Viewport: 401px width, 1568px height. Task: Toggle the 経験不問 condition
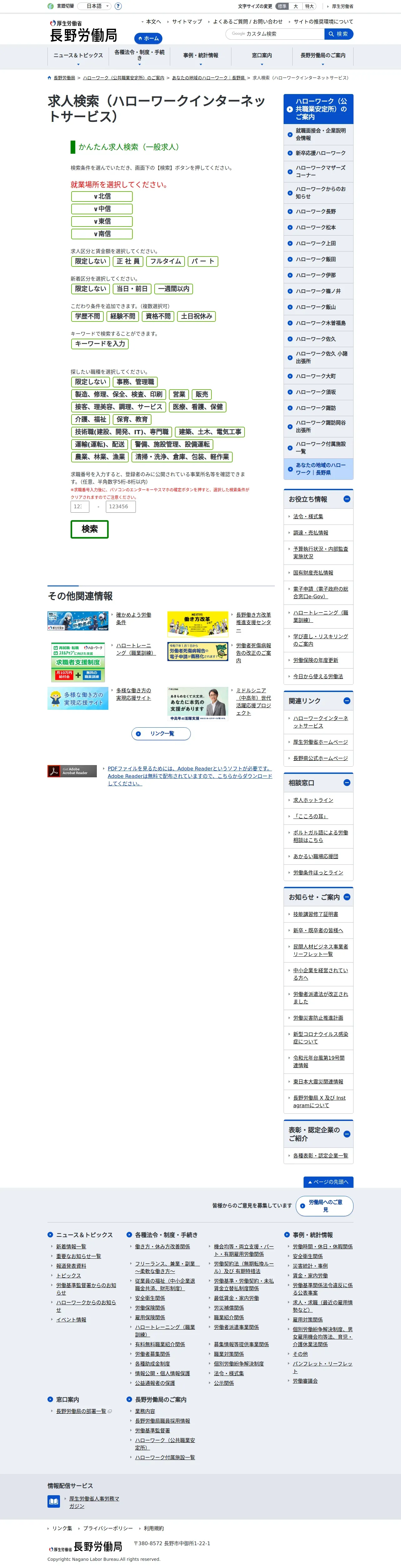[x=122, y=316]
